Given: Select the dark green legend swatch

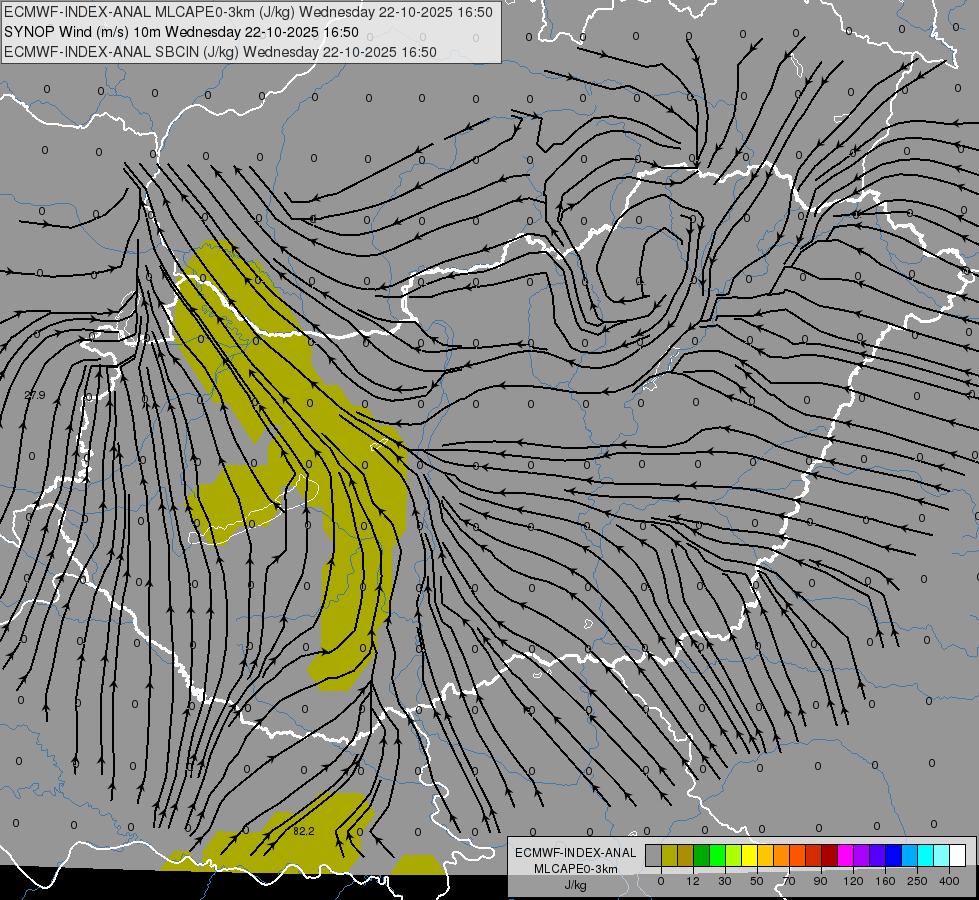Looking at the screenshot, I should coord(702,855).
